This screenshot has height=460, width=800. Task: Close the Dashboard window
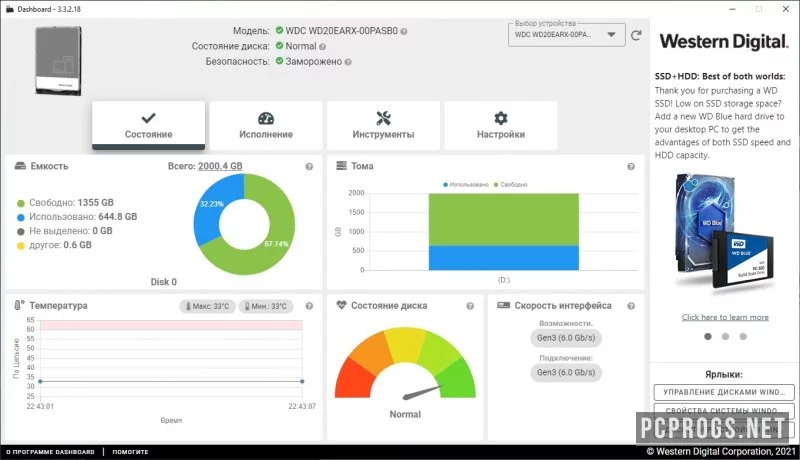pyautogui.click(x=786, y=9)
